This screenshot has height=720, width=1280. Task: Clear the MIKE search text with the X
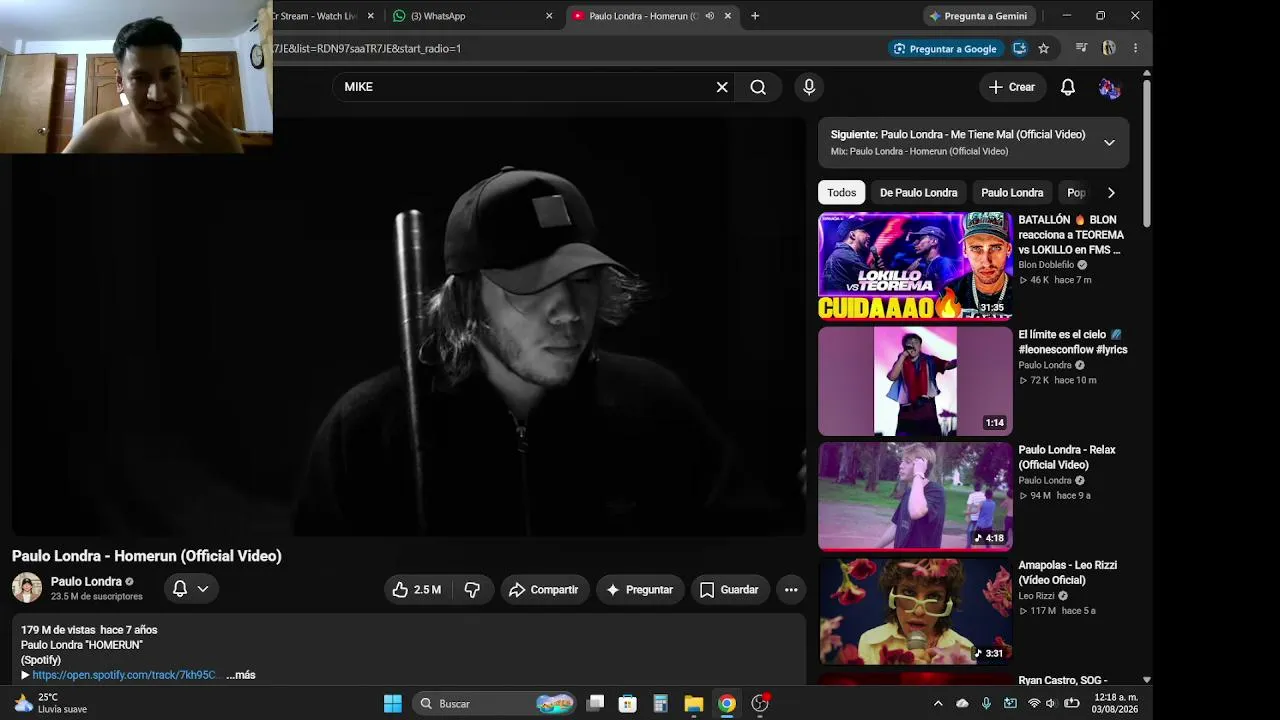pyautogui.click(x=722, y=87)
